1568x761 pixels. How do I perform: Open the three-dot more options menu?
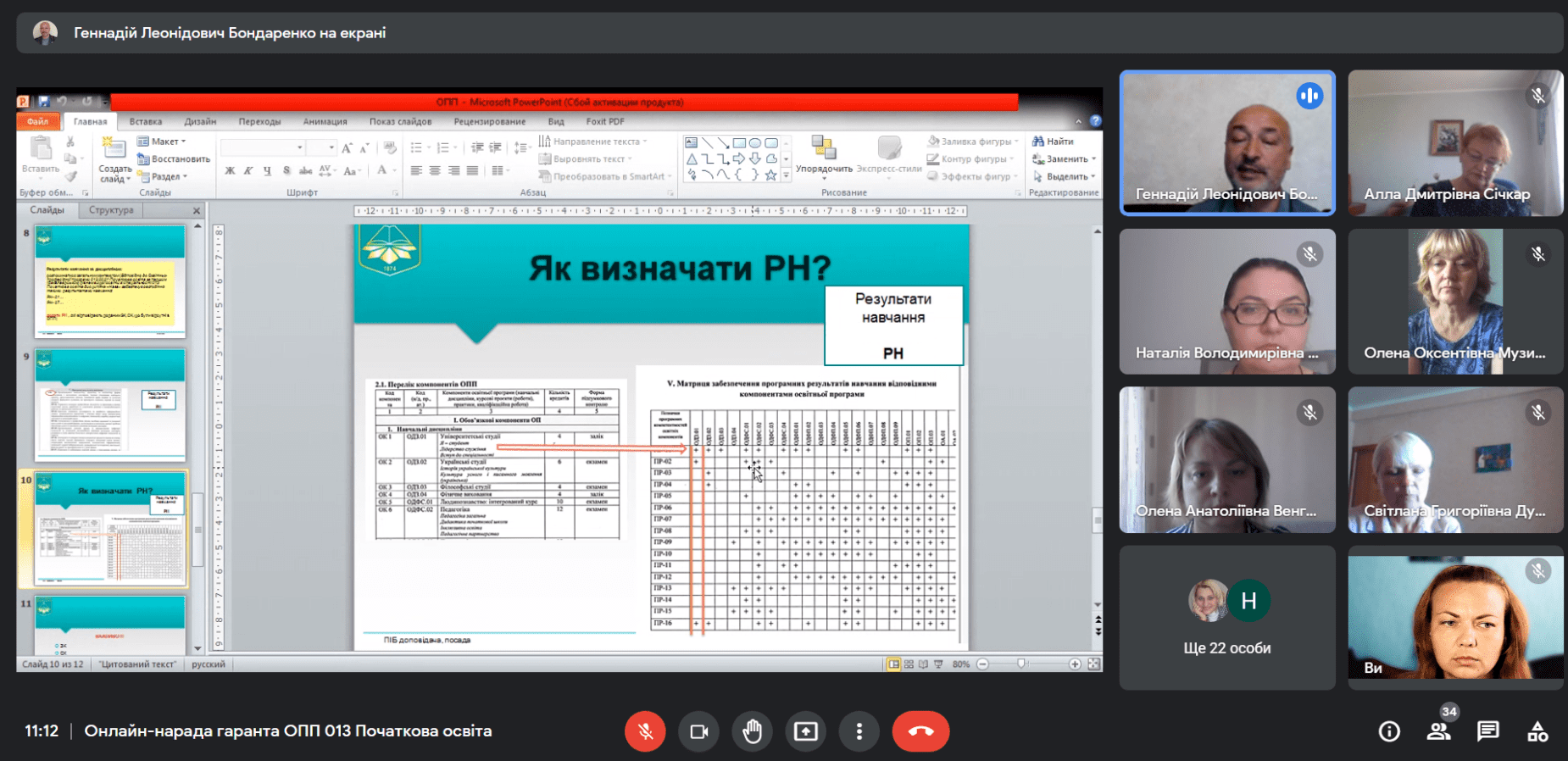859,731
